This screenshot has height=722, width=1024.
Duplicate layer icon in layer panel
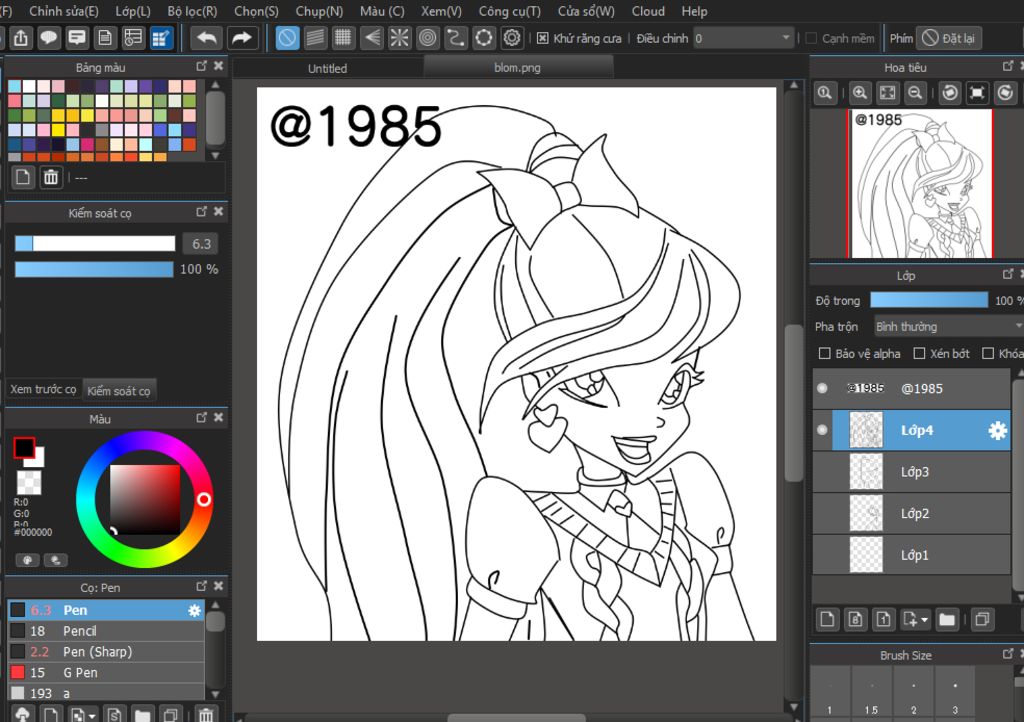coord(982,619)
